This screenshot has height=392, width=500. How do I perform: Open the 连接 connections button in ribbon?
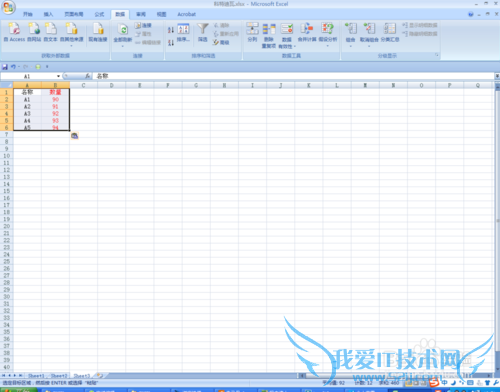pos(143,25)
